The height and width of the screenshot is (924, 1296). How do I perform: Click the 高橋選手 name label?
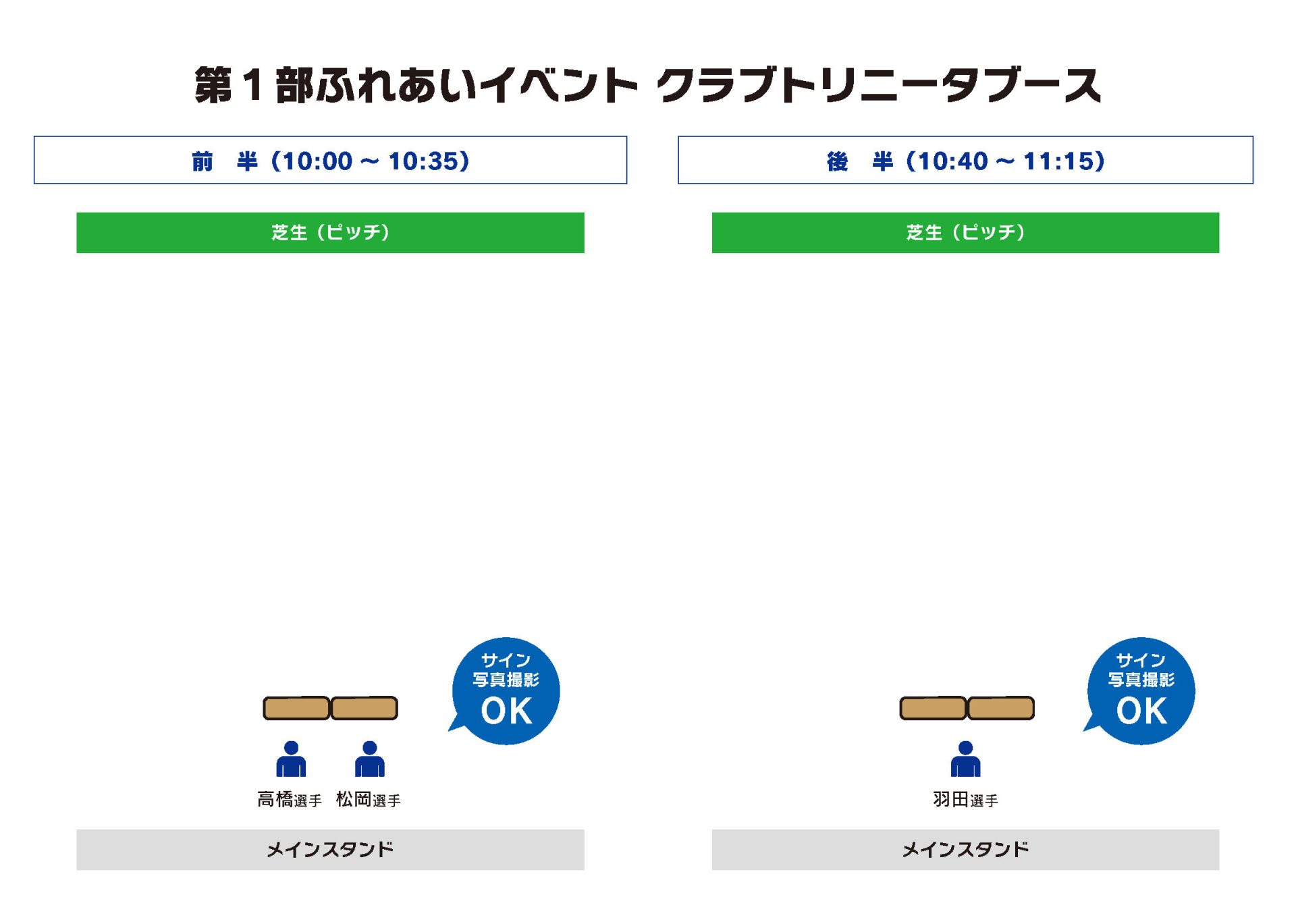pos(290,800)
